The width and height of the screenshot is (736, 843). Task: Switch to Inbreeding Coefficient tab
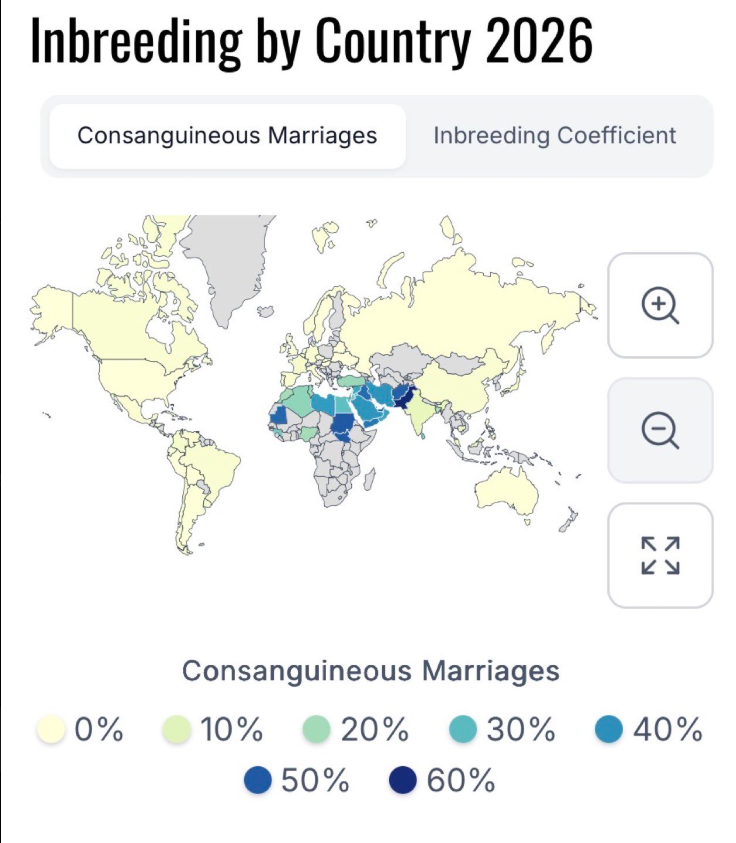(554, 135)
